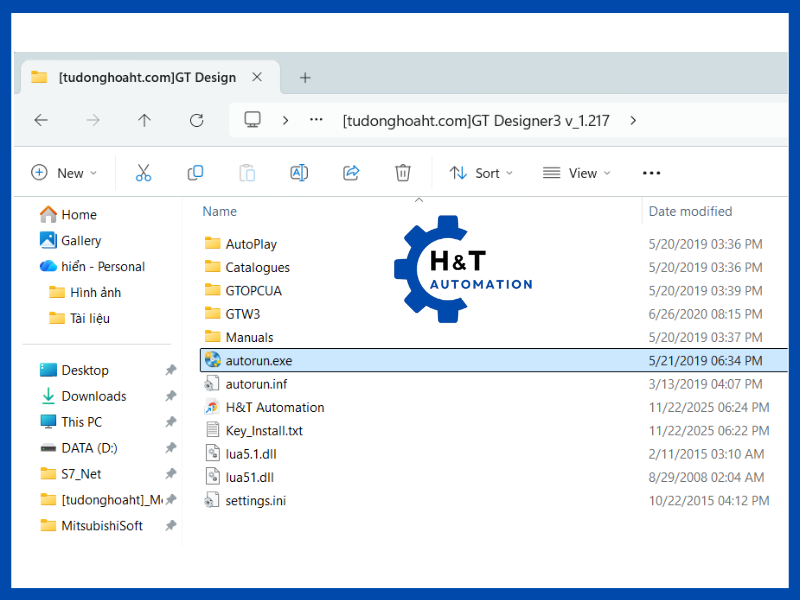Click the Delete trash can icon
Image resolution: width=800 pixels, height=600 pixels.
pyautogui.click(x=403, y=173)
